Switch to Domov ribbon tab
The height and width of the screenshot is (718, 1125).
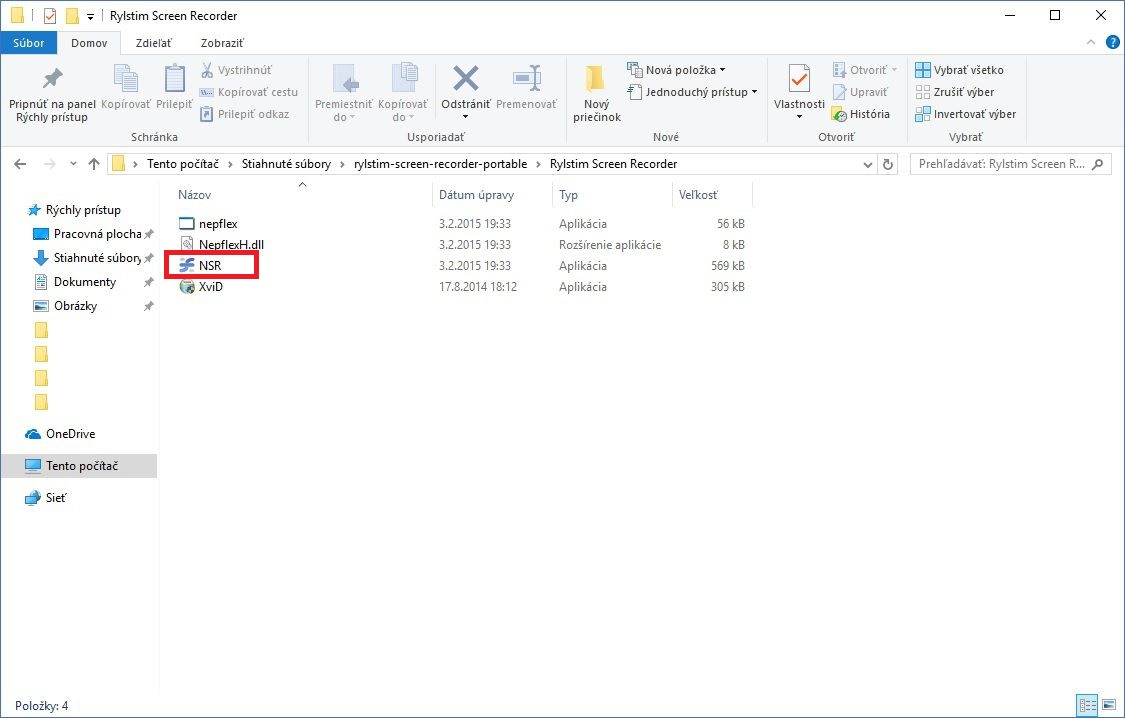(x=89, y=43)
